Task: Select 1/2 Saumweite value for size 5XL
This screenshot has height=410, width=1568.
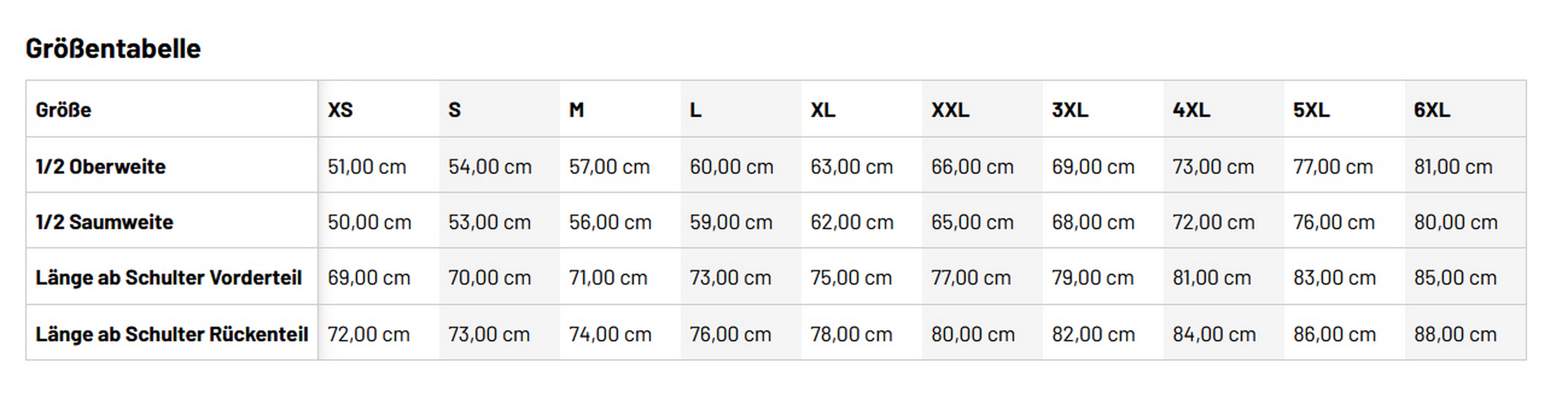Action: tap(1334, 221)
